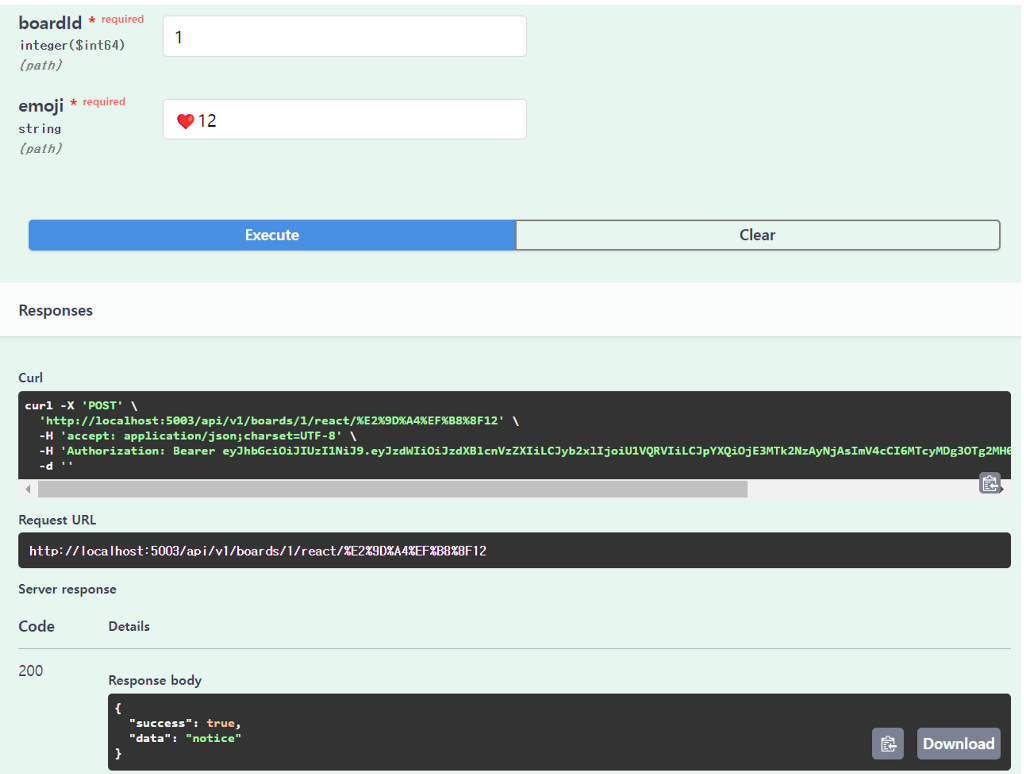Click the Request URL heading label
Image resolution: width=1024 pixels, height=774 pixels.
(57, 521)
